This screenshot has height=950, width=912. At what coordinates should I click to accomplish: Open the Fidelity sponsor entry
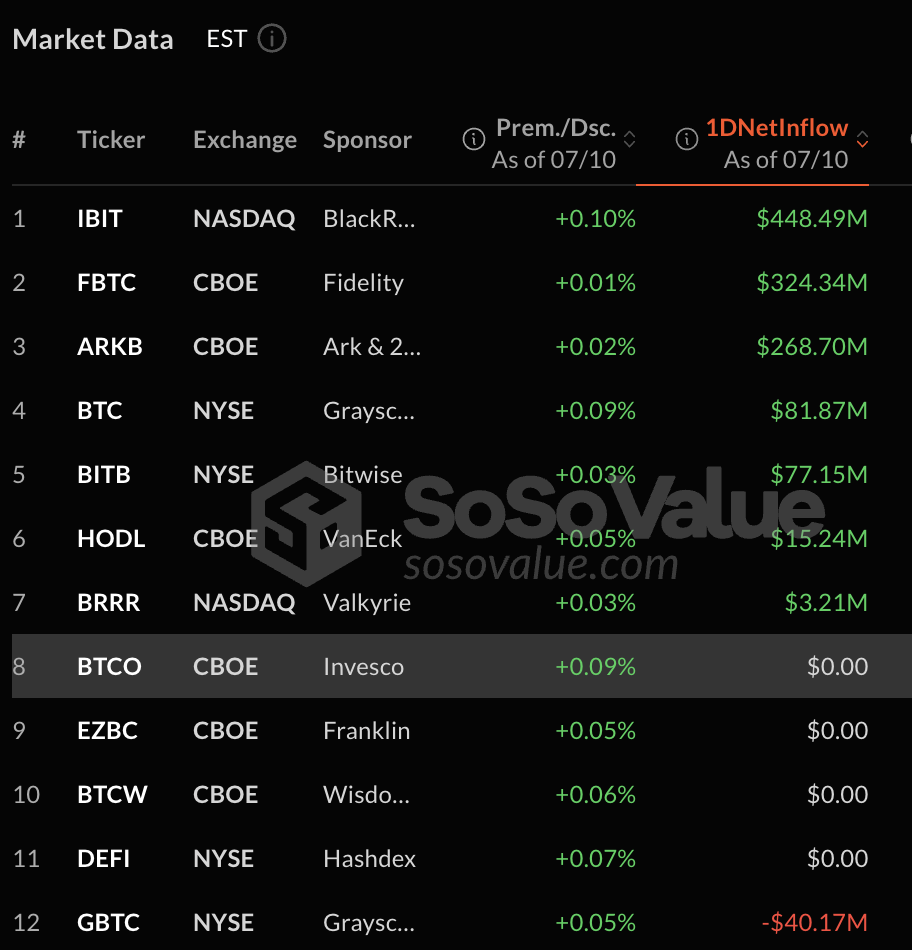[x=363, y=282]
